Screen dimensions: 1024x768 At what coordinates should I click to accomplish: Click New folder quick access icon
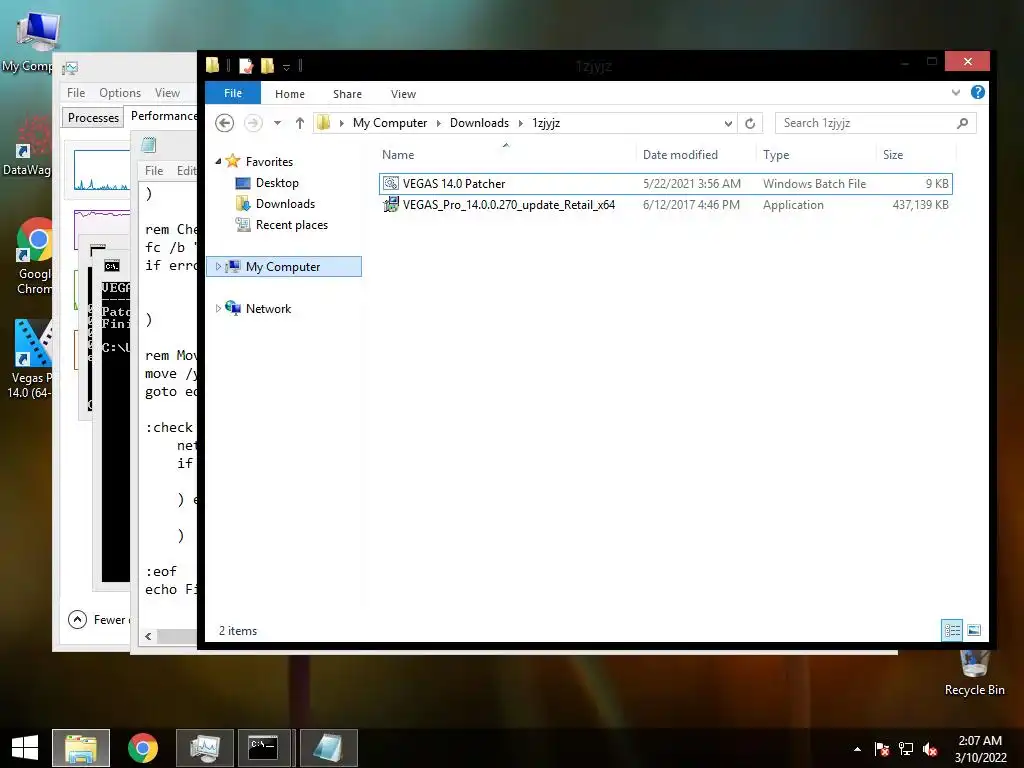pos(267,65)
